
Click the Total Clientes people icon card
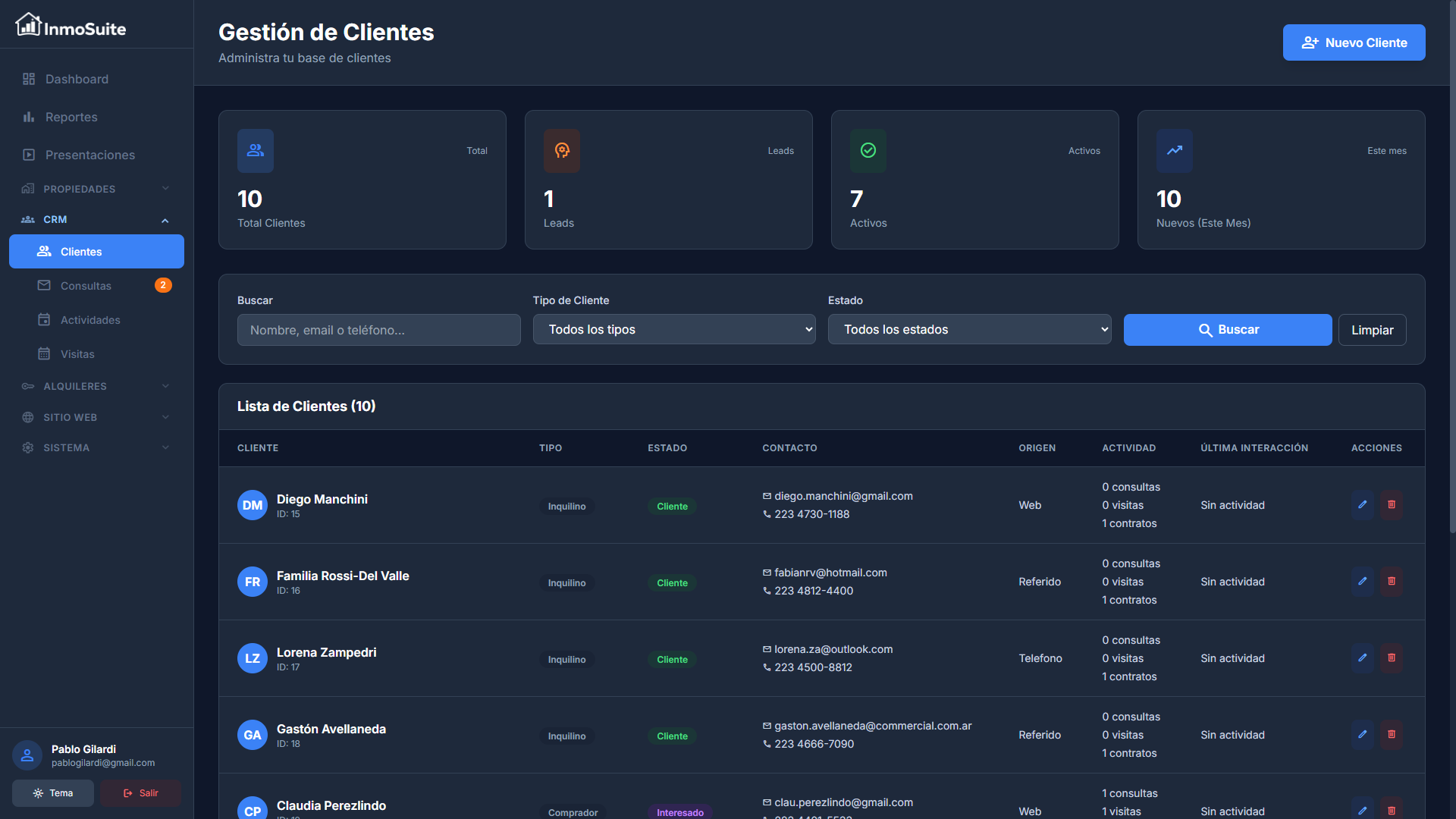256,151
